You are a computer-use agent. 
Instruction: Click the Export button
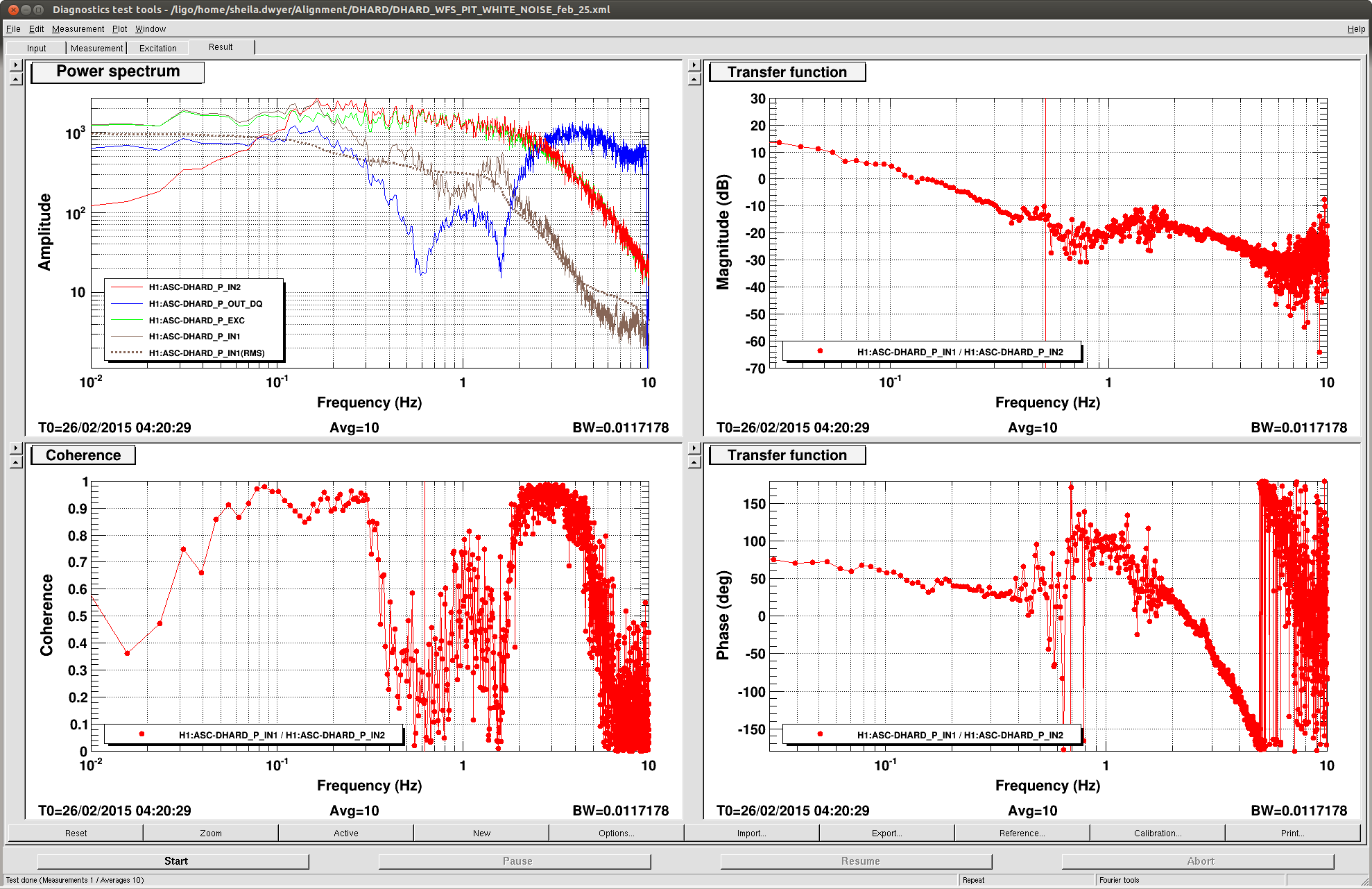point(887,833)
